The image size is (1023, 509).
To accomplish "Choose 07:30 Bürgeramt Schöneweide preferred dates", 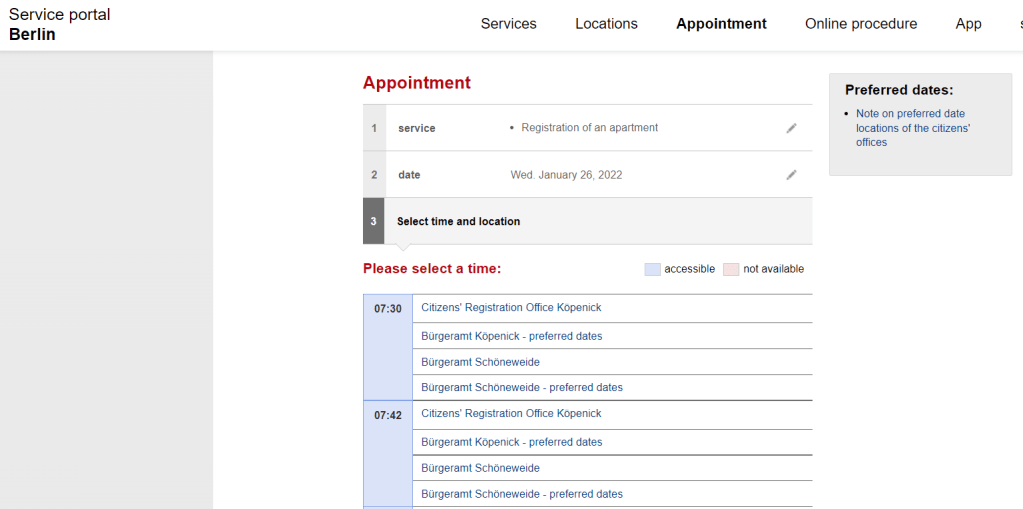I will 521,388.
